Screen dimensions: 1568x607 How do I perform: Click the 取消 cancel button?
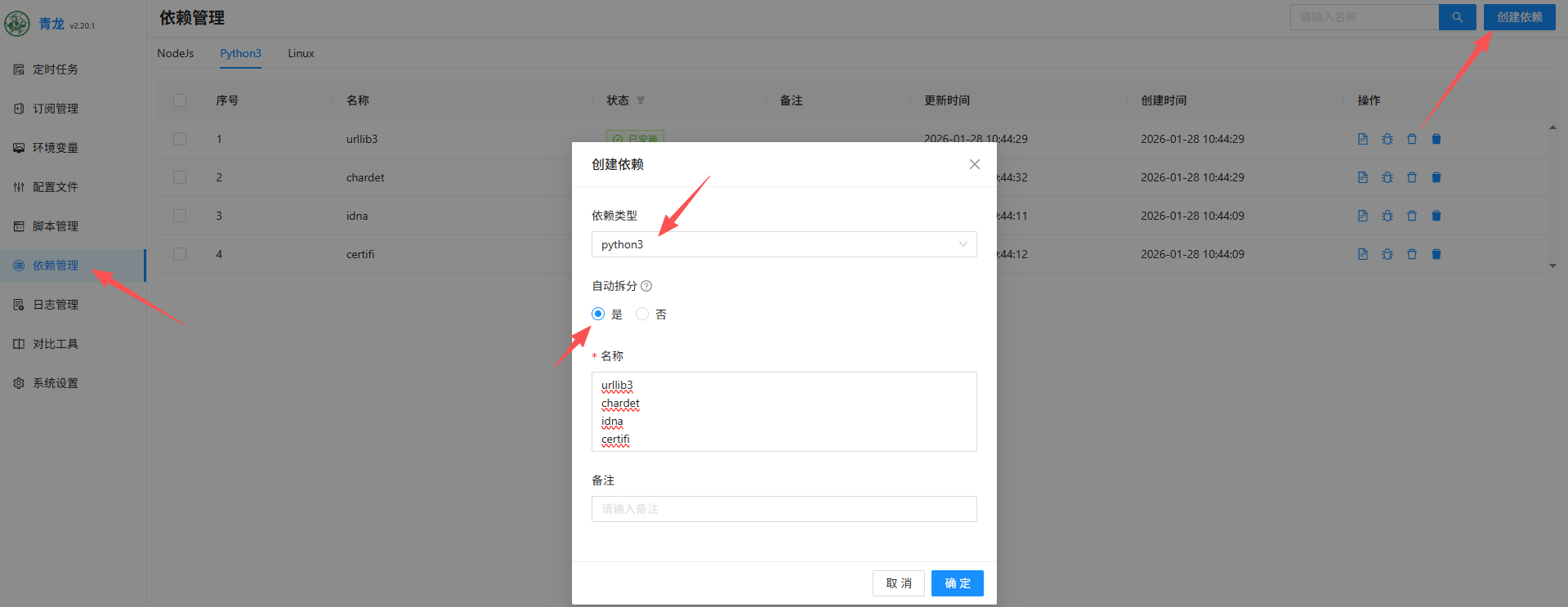point(898,583)
